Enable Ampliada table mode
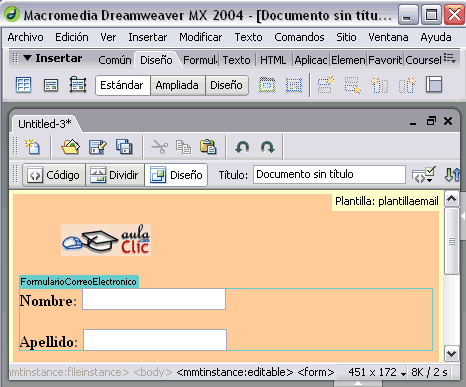The height and width of the screenshot is (387, 466). click(177, 85)
